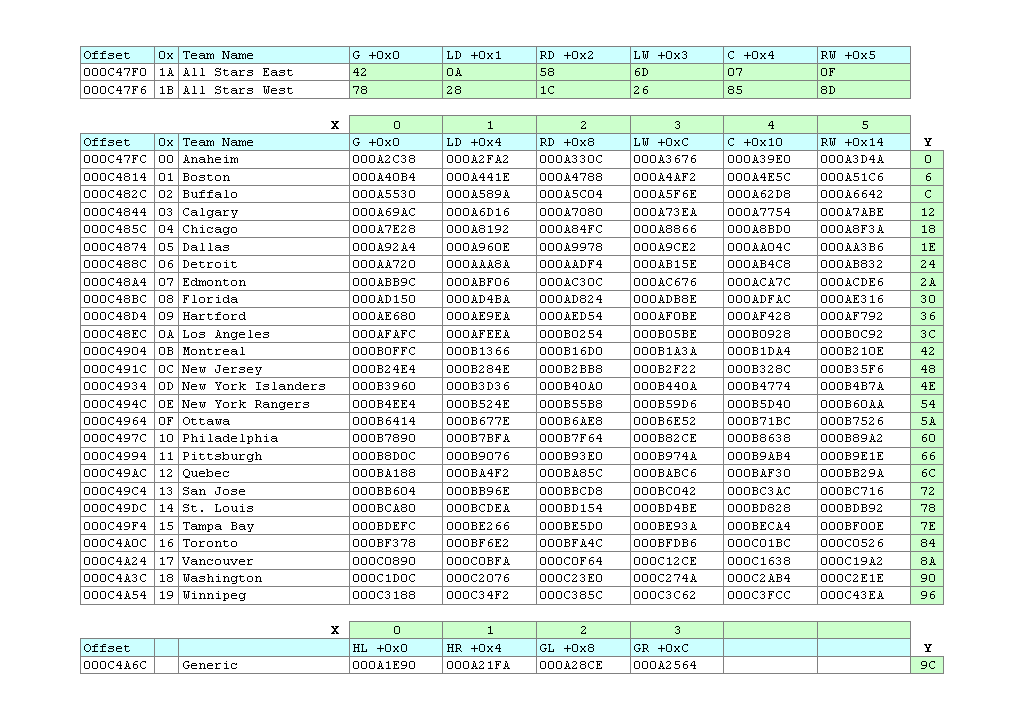Screen dimensions: 1024x720
Task: Select the green Y value 9C cell
Action: pos(927,665)
